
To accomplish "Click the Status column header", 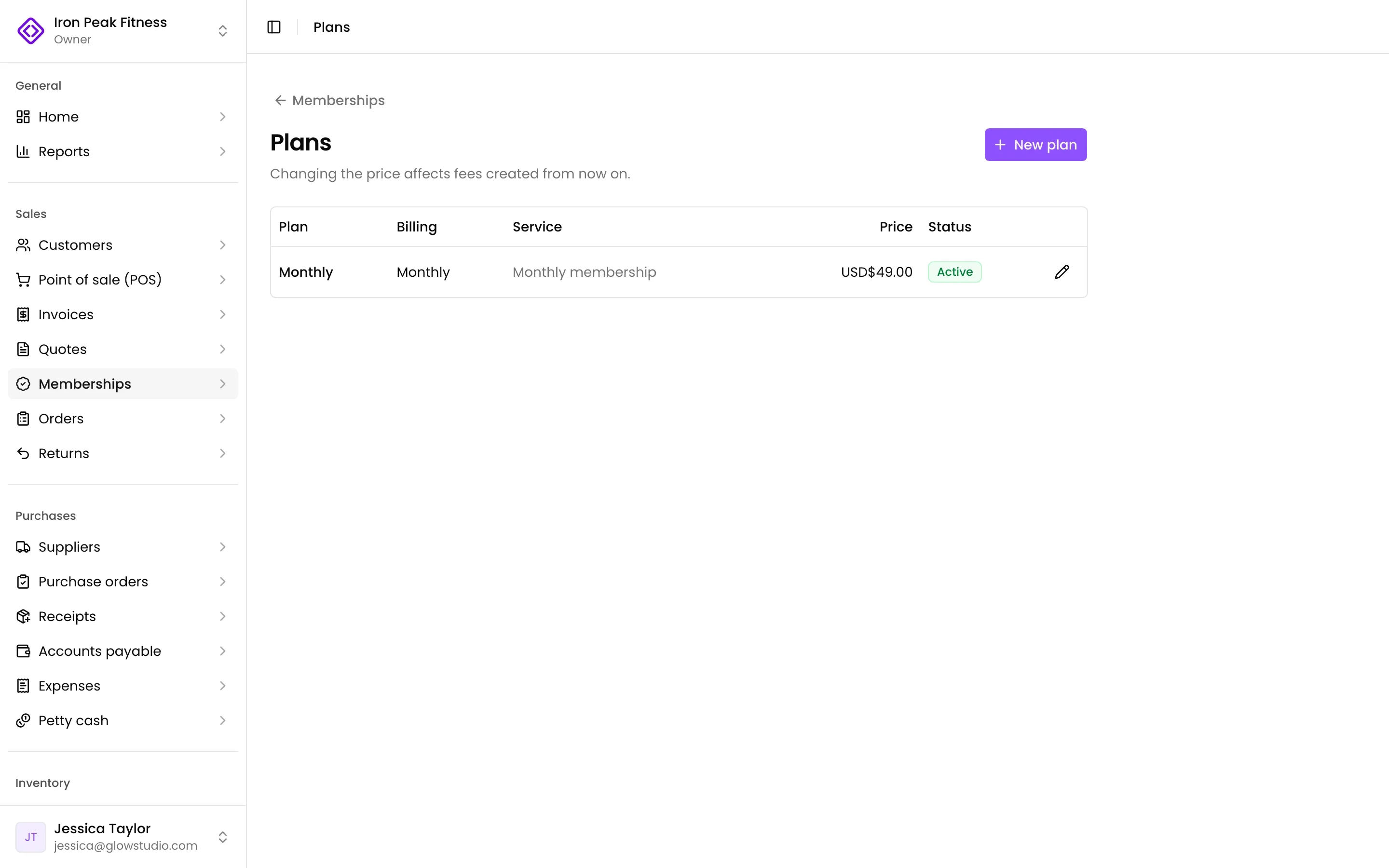I will [949, 227].
